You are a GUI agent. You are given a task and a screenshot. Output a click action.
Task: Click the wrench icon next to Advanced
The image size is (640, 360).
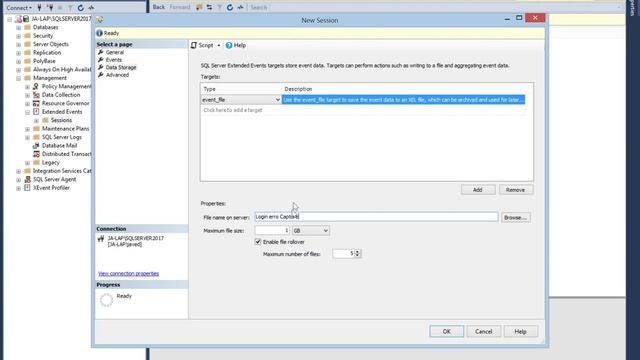tap(101, 75)
